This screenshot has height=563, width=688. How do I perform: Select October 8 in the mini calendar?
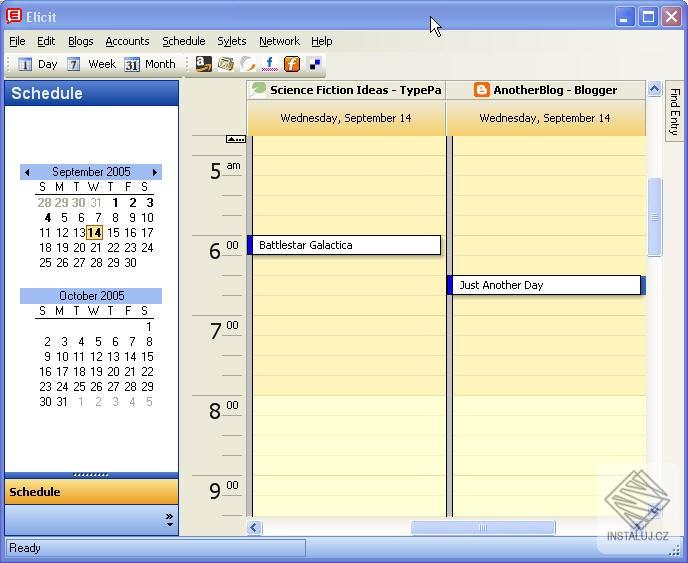pyautogui.click(x=149, y=342)
